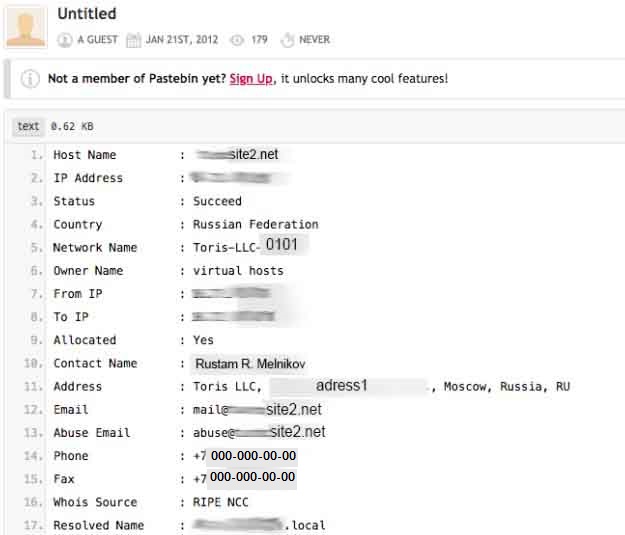Click the Rustam R. Melnikov contact name

point(250,364)
